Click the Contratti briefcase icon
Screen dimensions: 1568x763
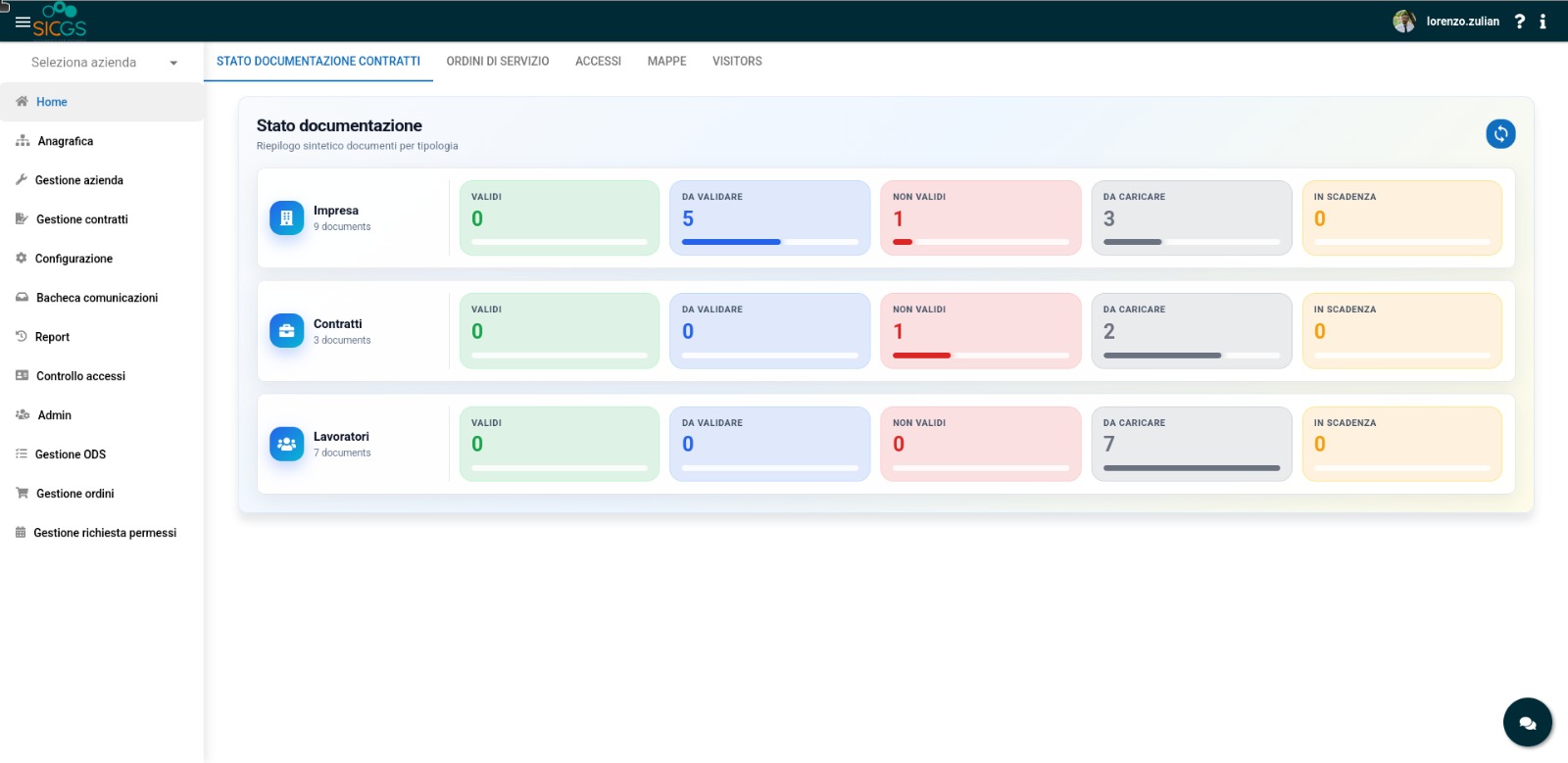287,331
